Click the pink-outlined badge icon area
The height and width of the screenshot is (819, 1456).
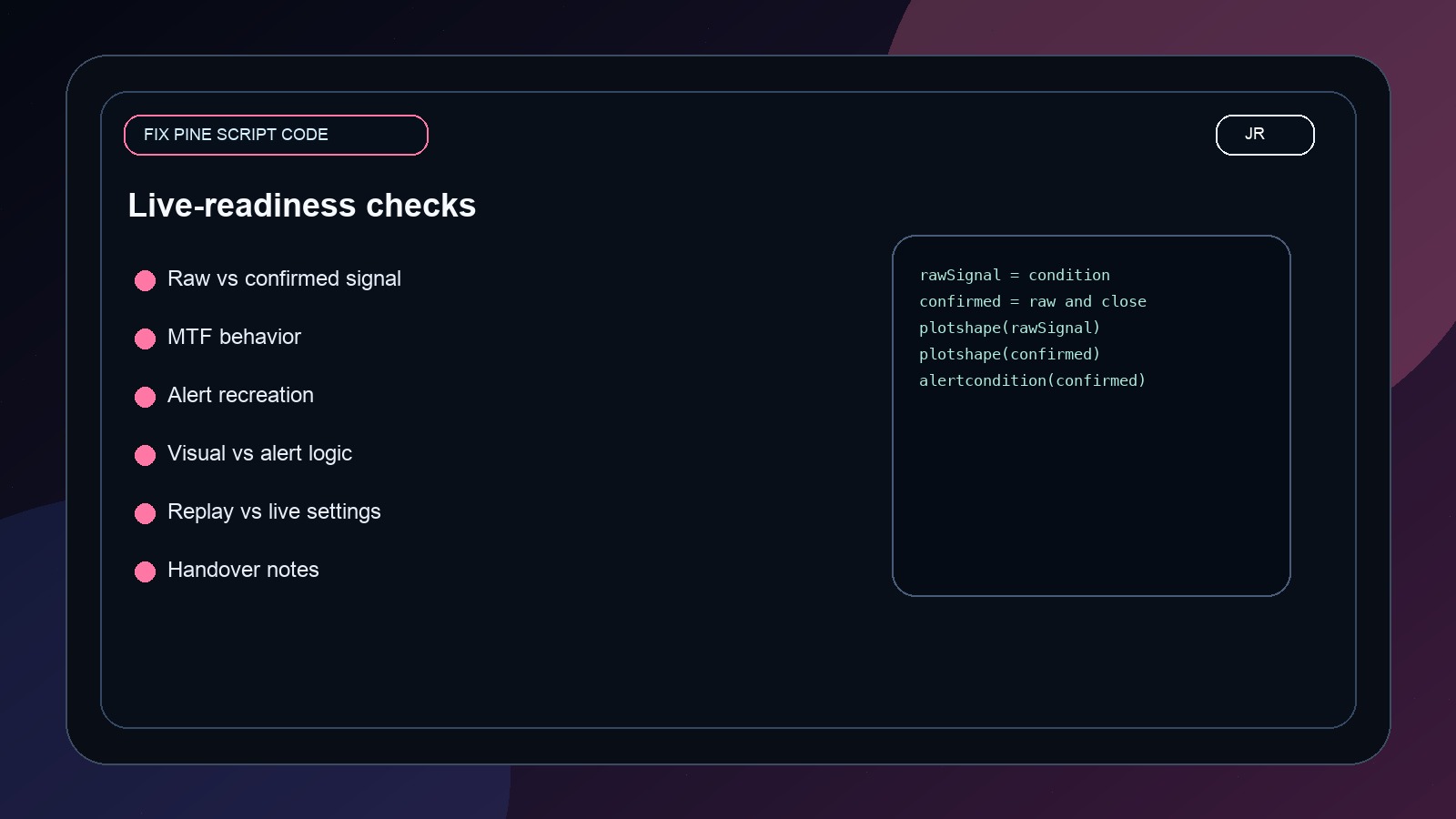click(x=275, y=135)
